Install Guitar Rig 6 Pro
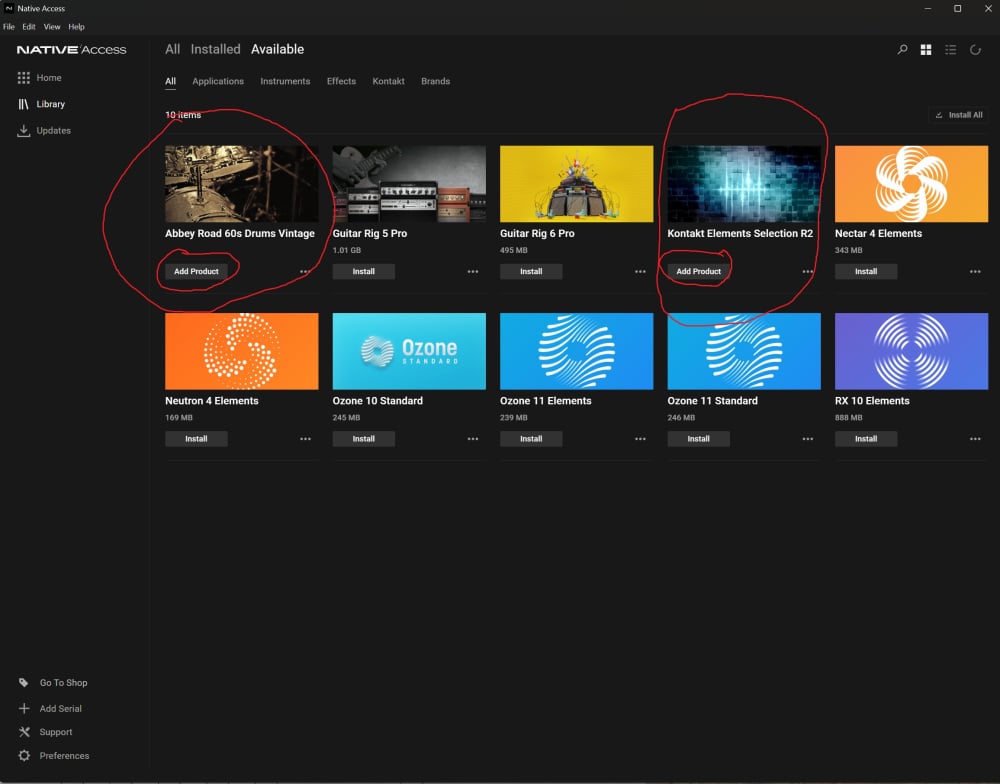The height and width of the screenshot is (784, 1000). (x=531, y=272)
